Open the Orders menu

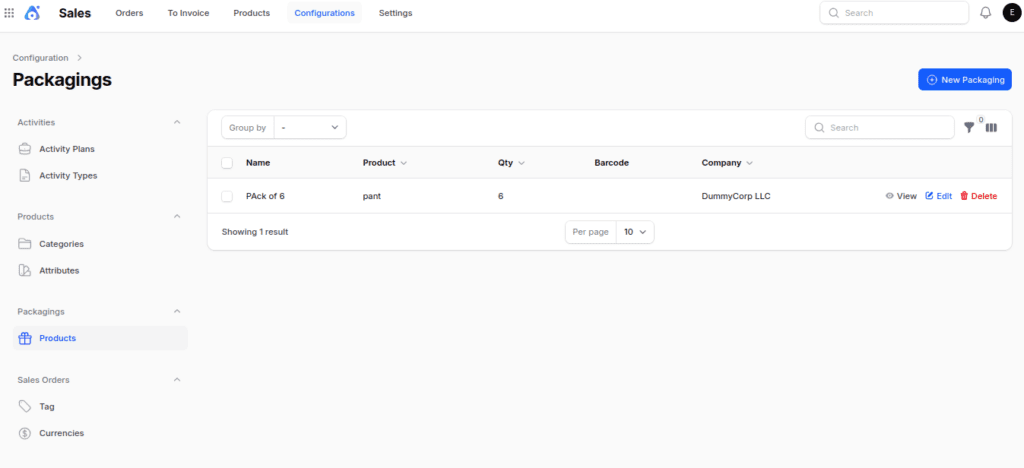(x=129, y=12)
